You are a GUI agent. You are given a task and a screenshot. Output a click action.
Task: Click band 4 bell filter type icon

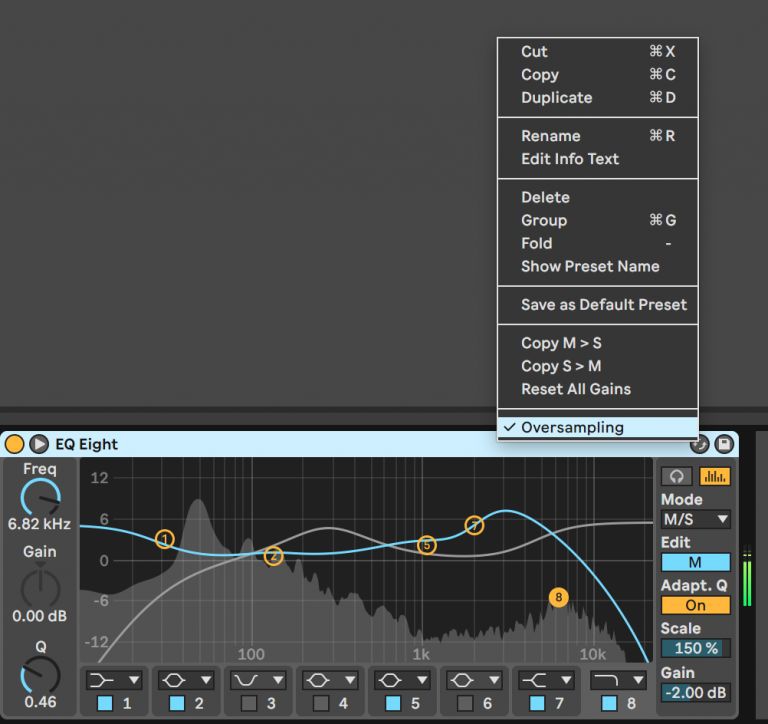click(318, 680)
